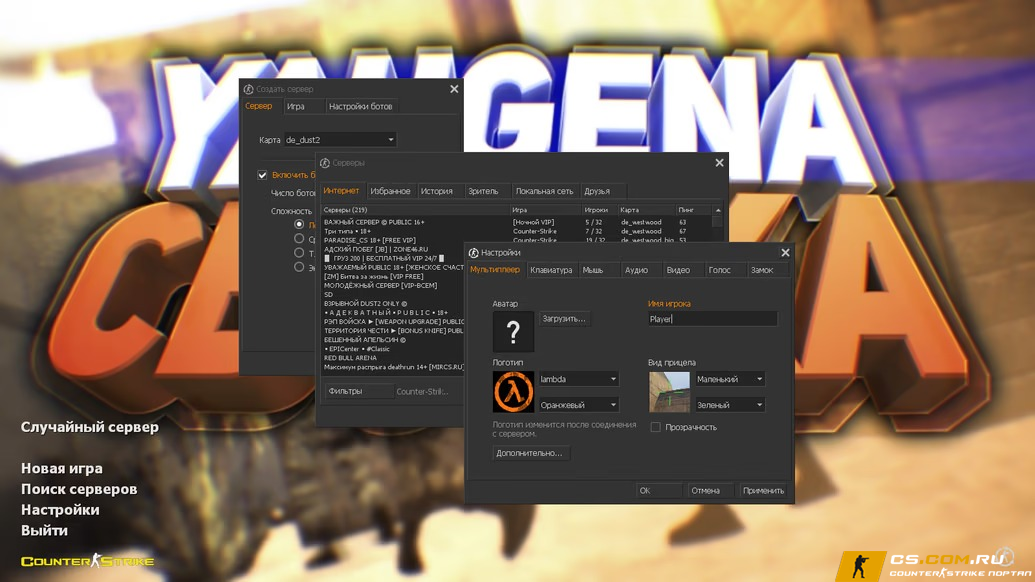
Task: Open the lambda logo dropdown
Action: click(x=578, y=379)
